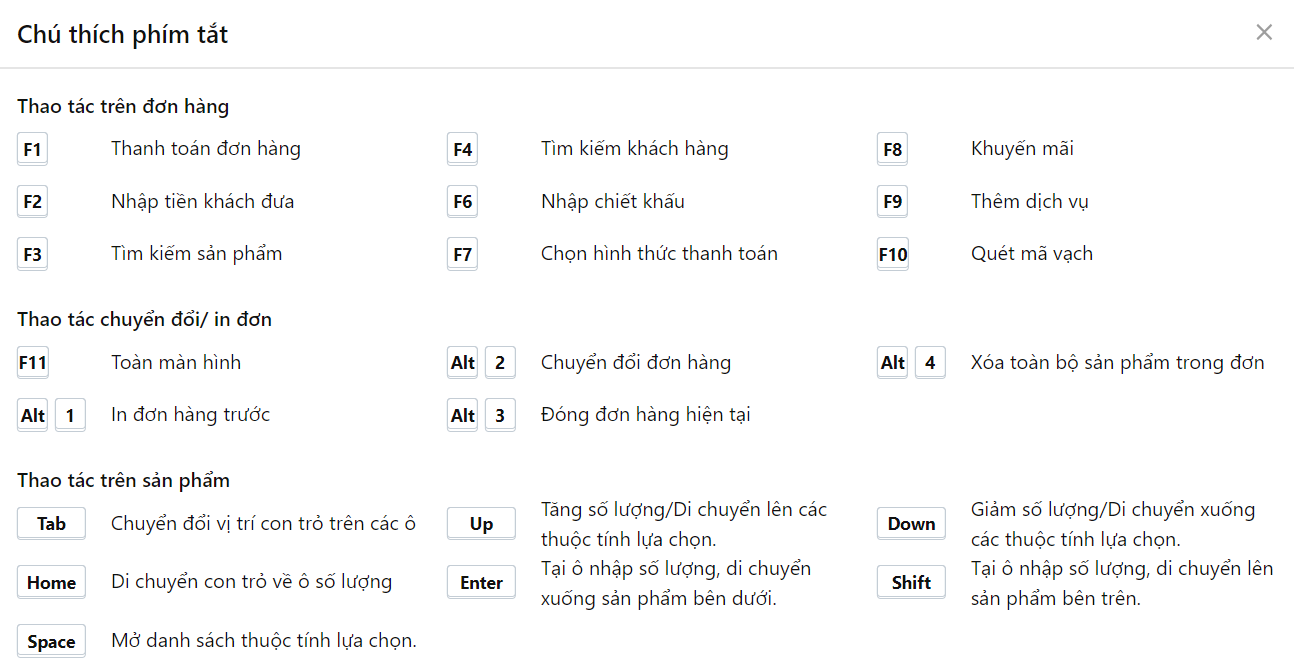Viewport: 1294px width, 670px height.
Task: Click the Up key badge
Action: pyautogui.click(x=481, y=523)
